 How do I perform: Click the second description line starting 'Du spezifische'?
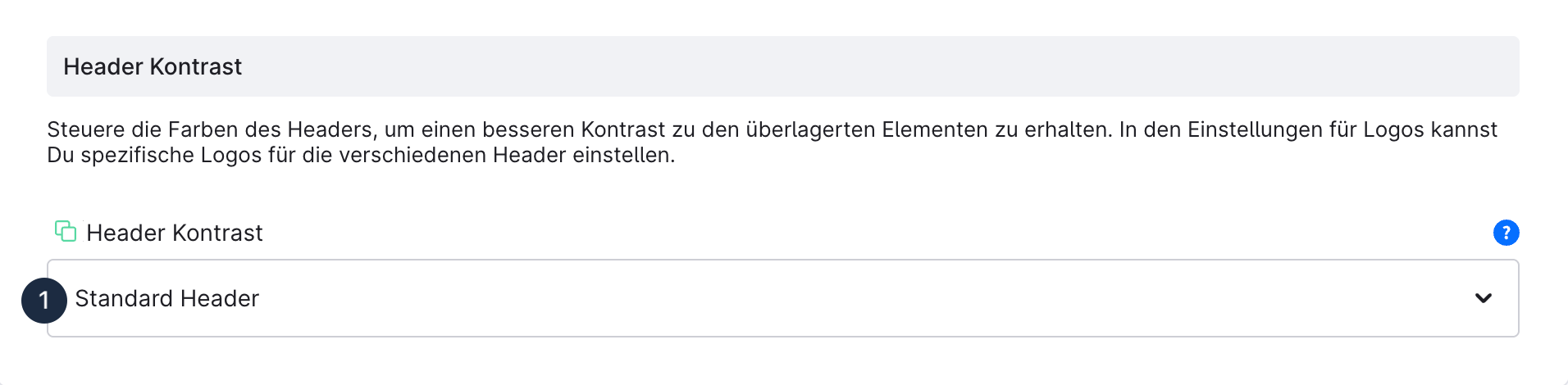tap(361, 156)
